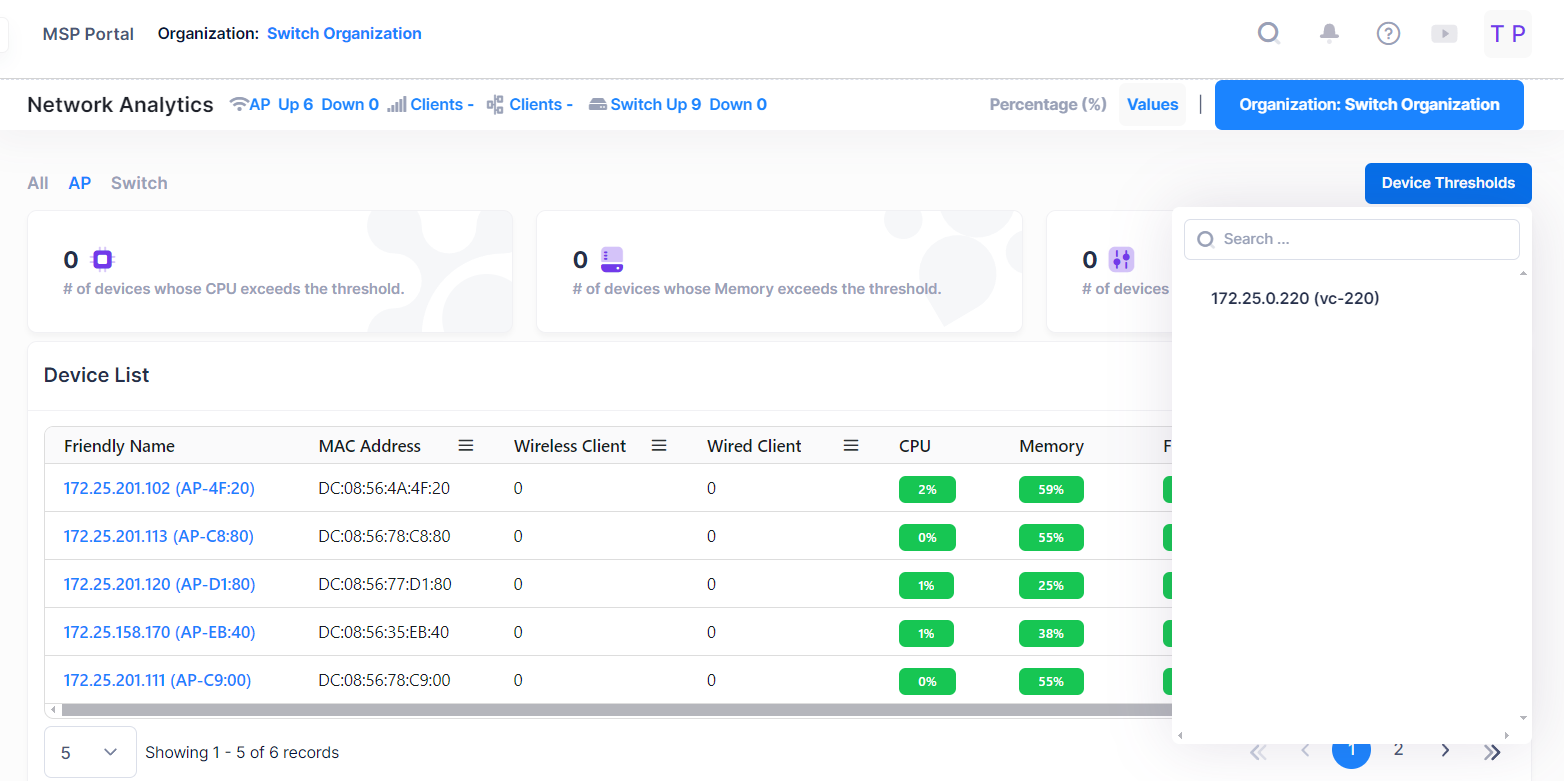The image size is (1564, 781).
Task: Click the AP Up 6 status text
Action: [281, 104]
